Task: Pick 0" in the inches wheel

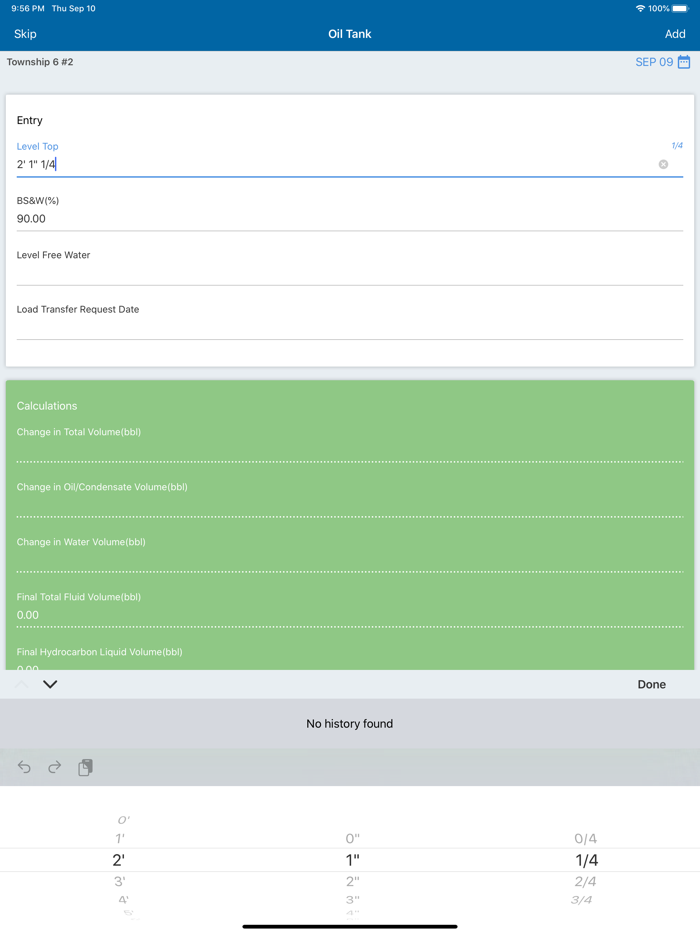Action: point(353,839)
